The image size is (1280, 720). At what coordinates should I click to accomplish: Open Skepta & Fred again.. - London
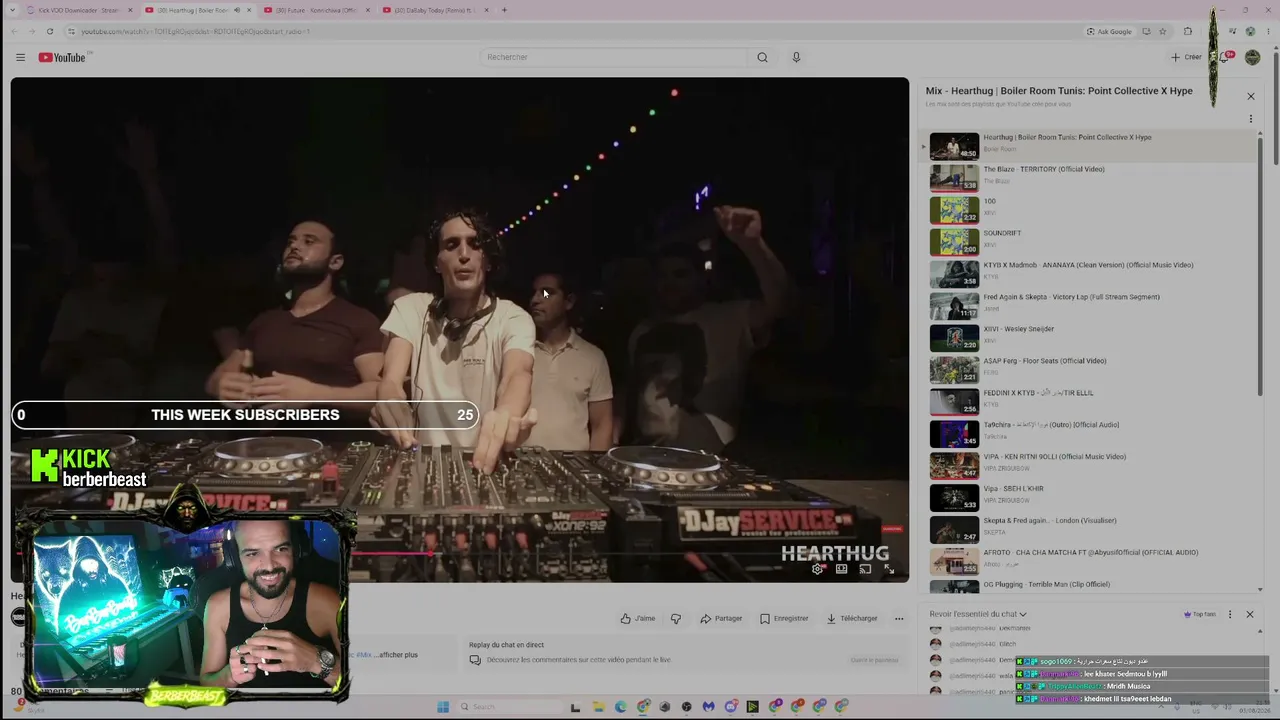click(1088, 529)
